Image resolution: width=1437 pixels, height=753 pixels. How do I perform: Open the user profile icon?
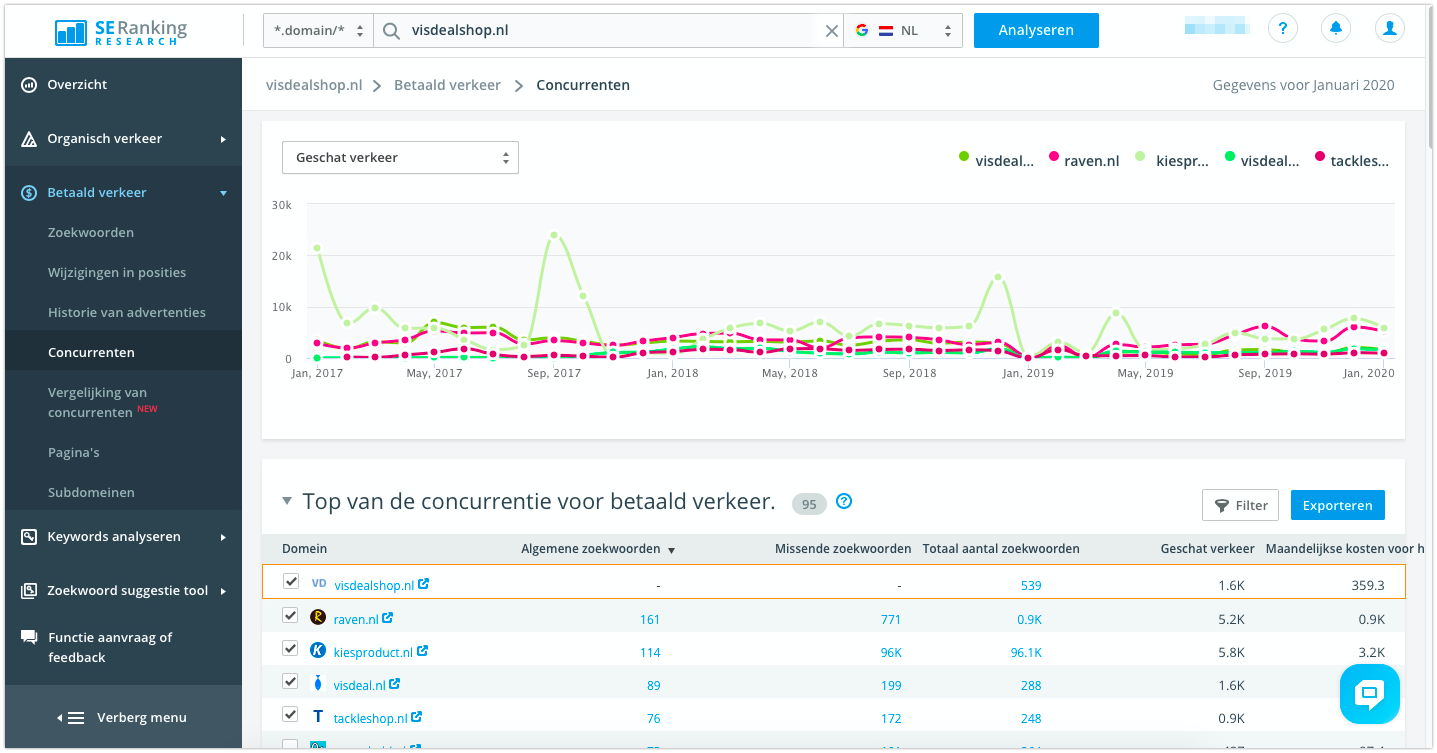click(x=1389, y=29)
